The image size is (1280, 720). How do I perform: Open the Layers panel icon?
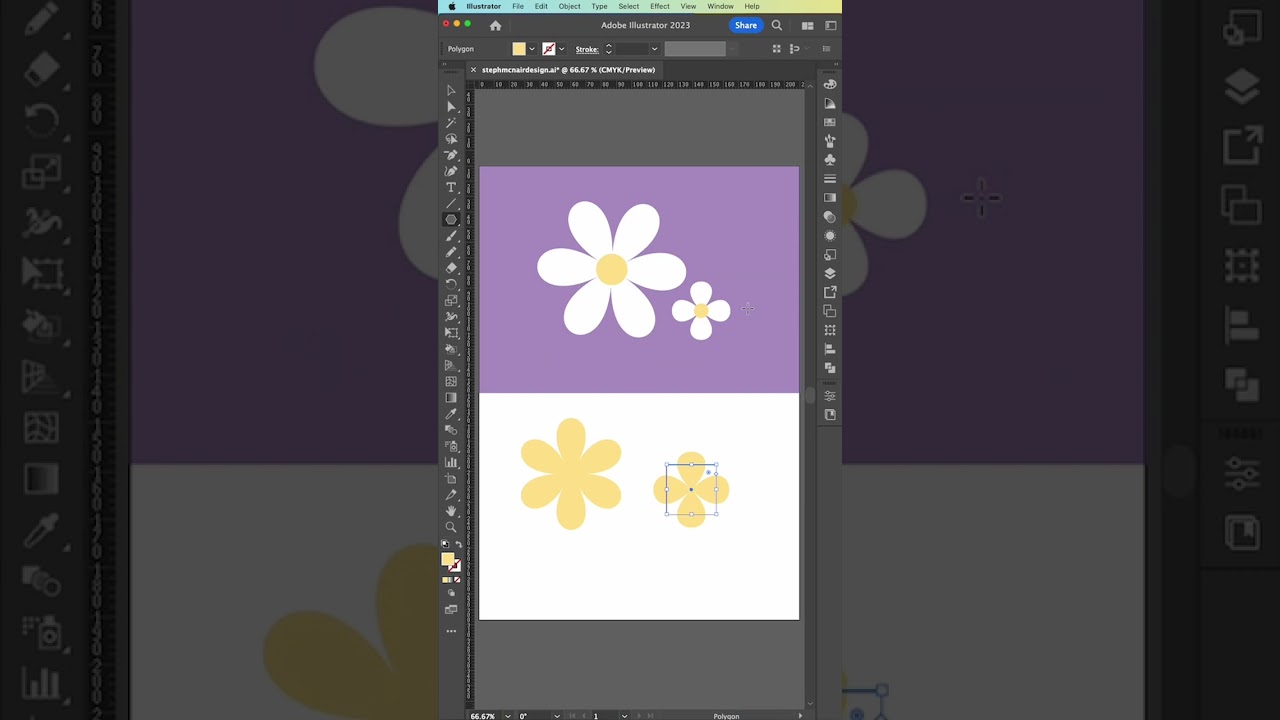[x=830, y=273]
